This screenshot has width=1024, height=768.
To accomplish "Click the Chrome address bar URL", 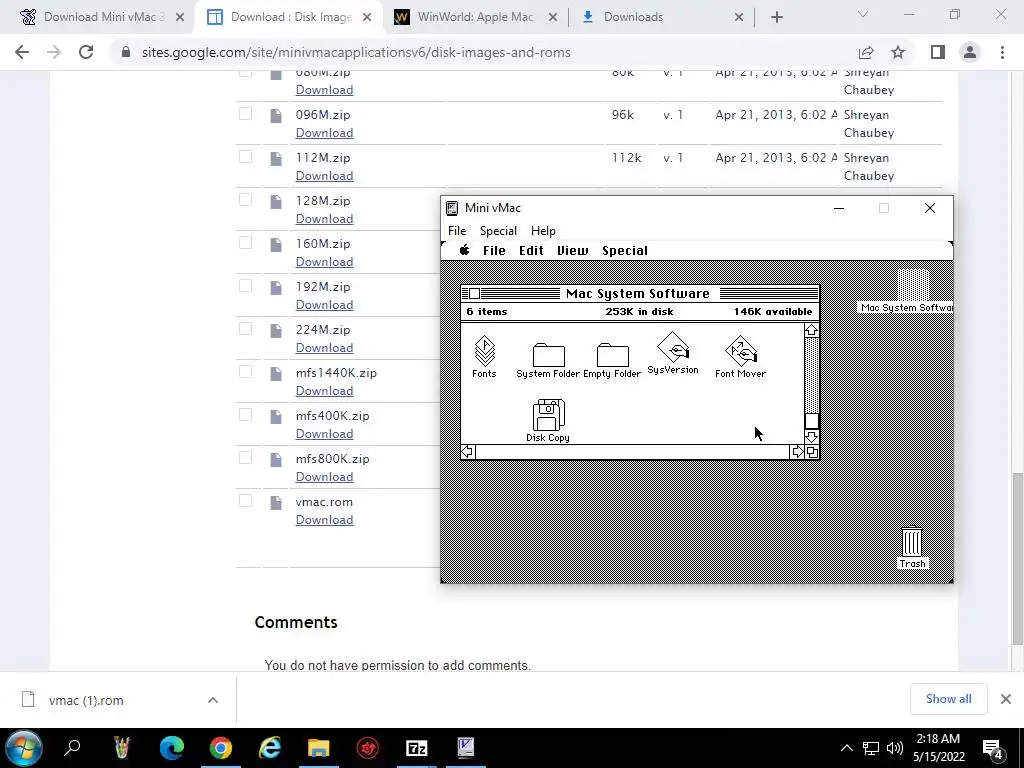I will click(356, 52).
